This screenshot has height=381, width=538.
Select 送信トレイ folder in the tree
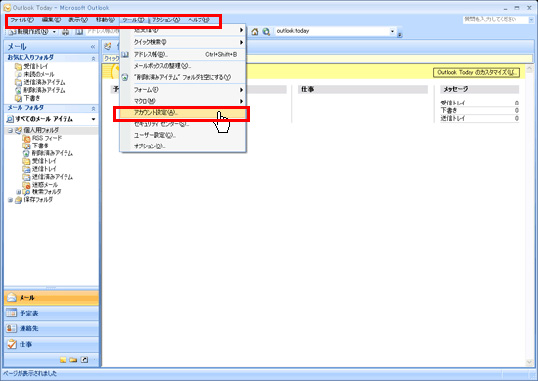(44, 169)
